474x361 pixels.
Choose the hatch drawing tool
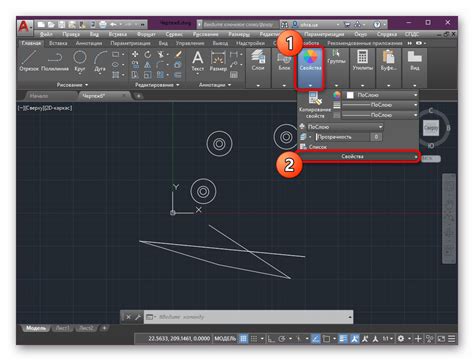115,75
